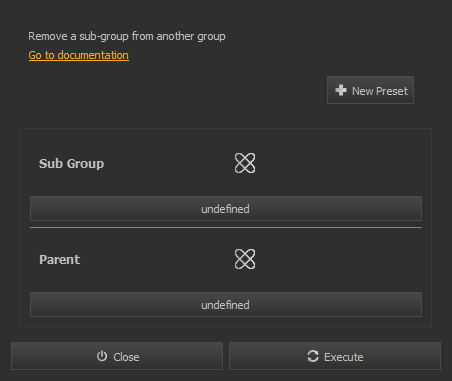Click the Parent selection picker icon
This screenshot has height=381, width=452.
245,259
